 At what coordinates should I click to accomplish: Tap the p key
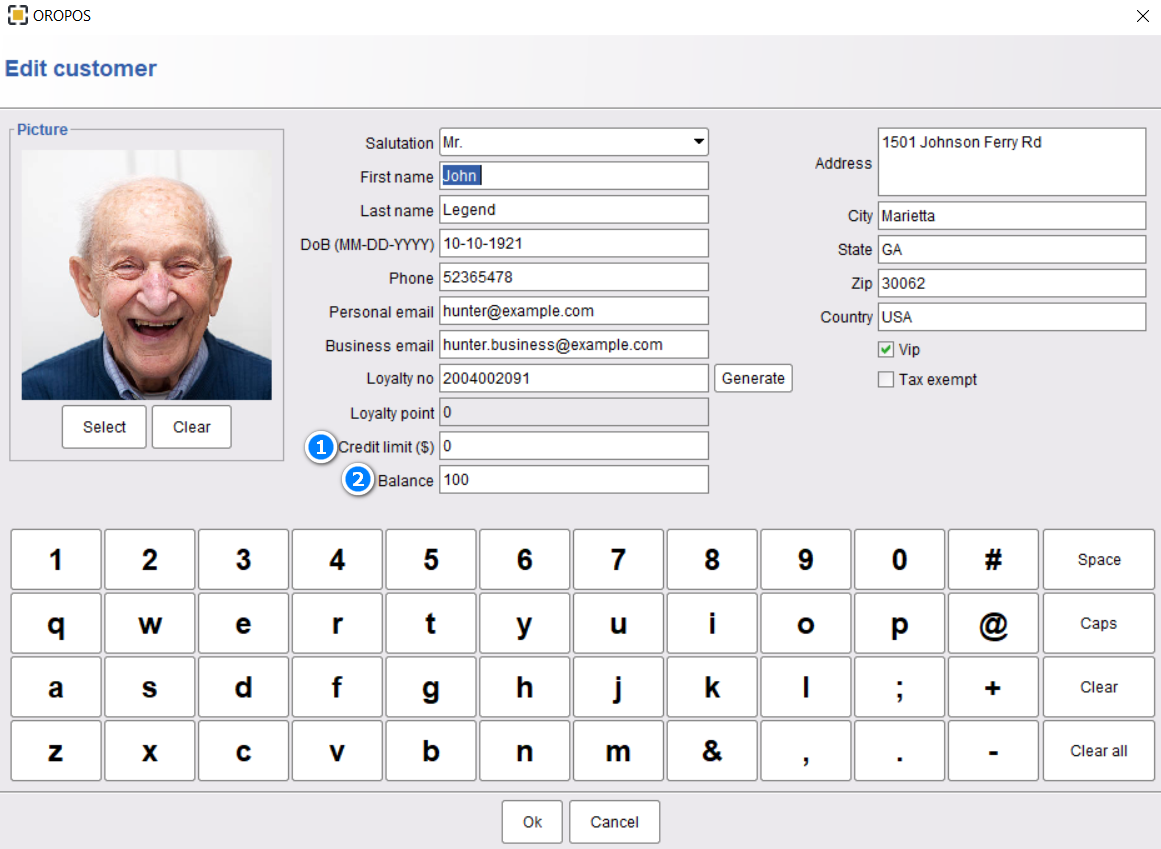(x=900, y=623)
